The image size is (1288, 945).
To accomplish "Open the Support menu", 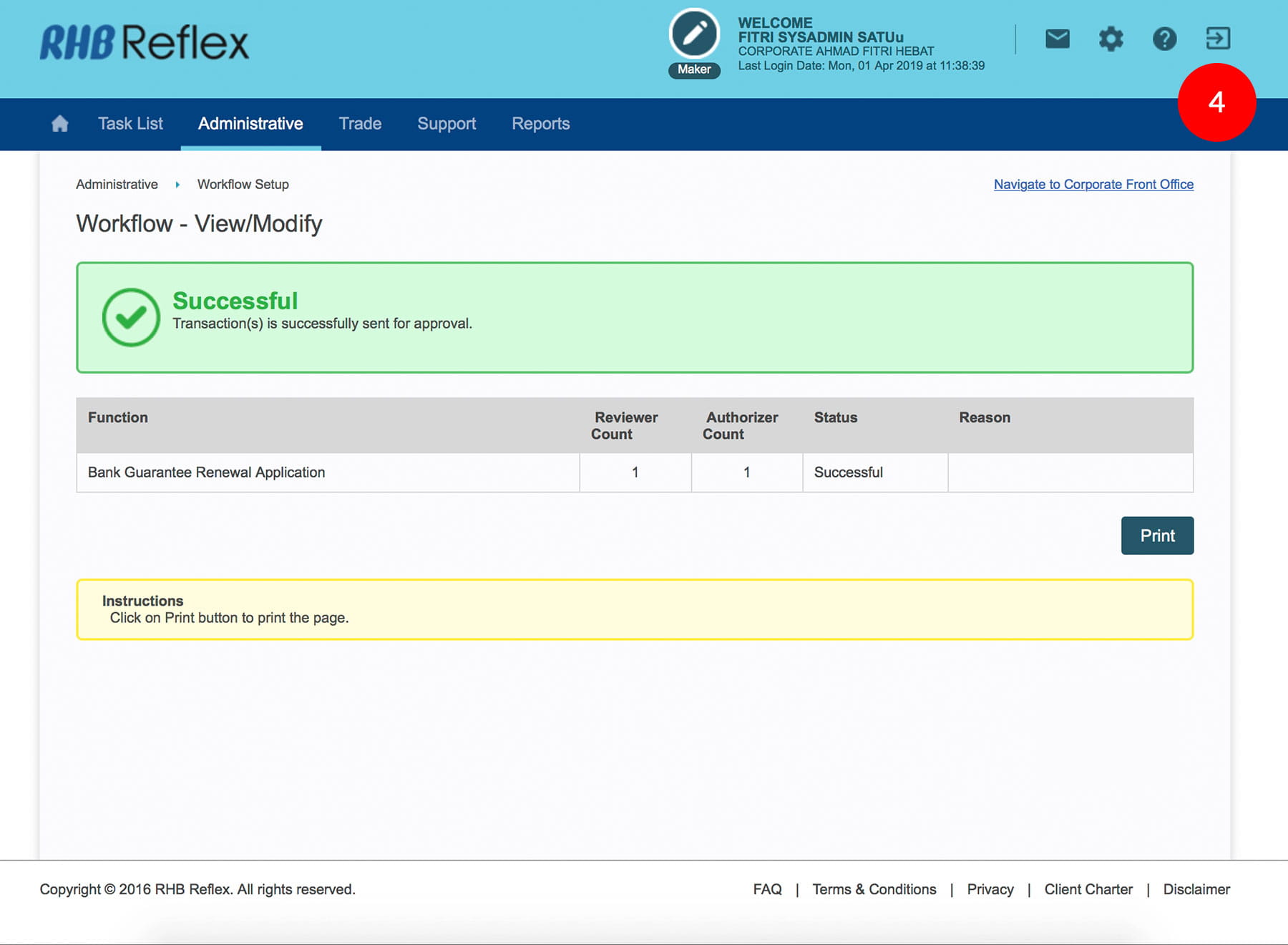I will coord(447,124).
